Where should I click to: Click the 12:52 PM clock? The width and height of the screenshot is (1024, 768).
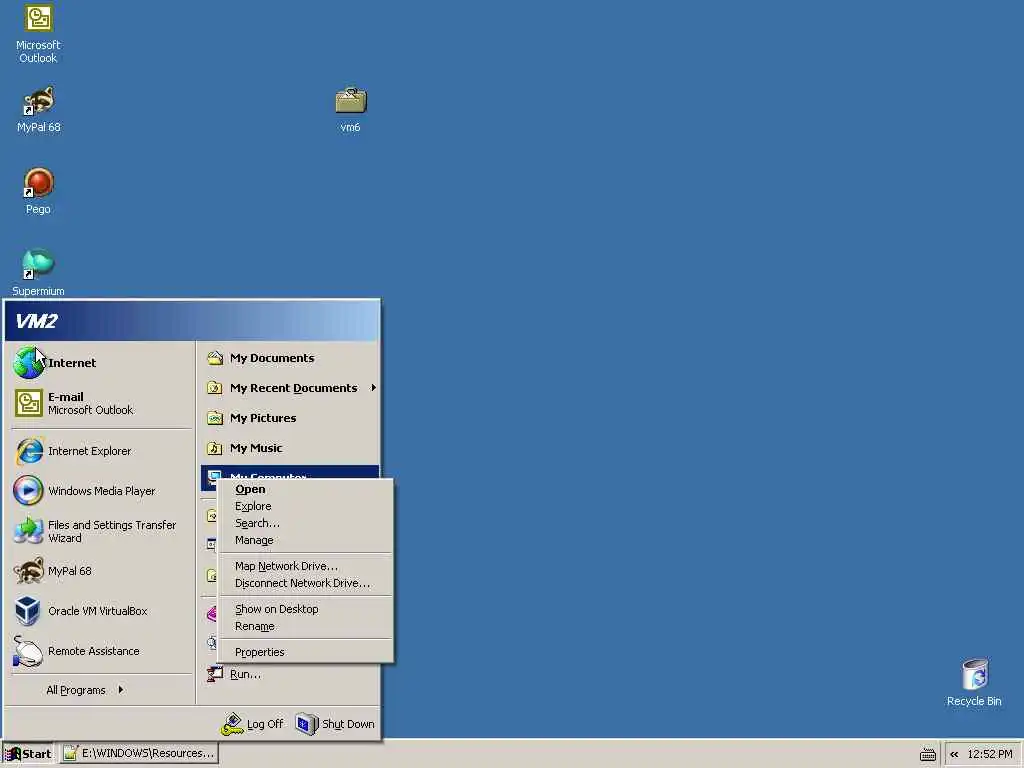(x=990, y=754)
